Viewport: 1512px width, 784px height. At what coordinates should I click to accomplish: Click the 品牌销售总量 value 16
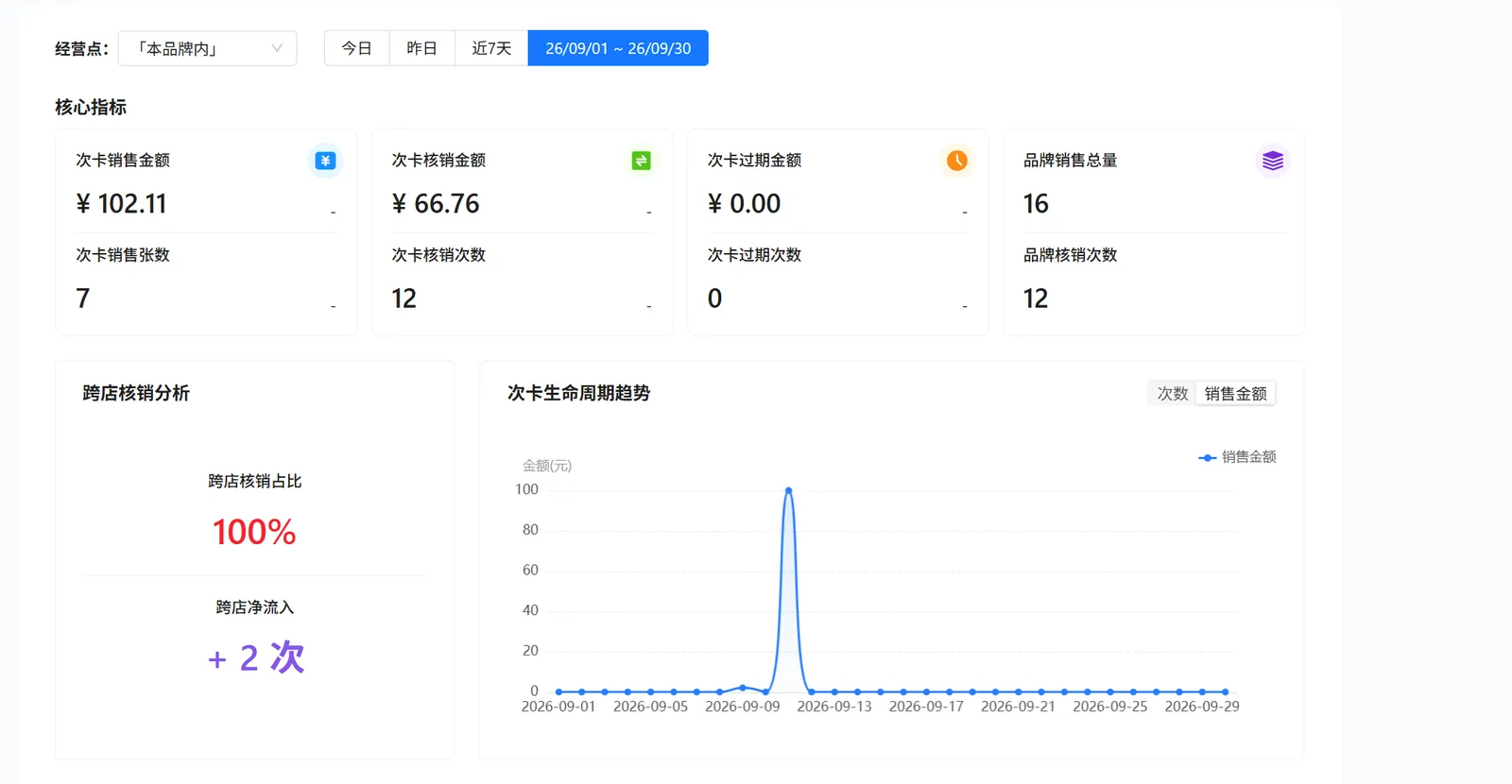1036,204
